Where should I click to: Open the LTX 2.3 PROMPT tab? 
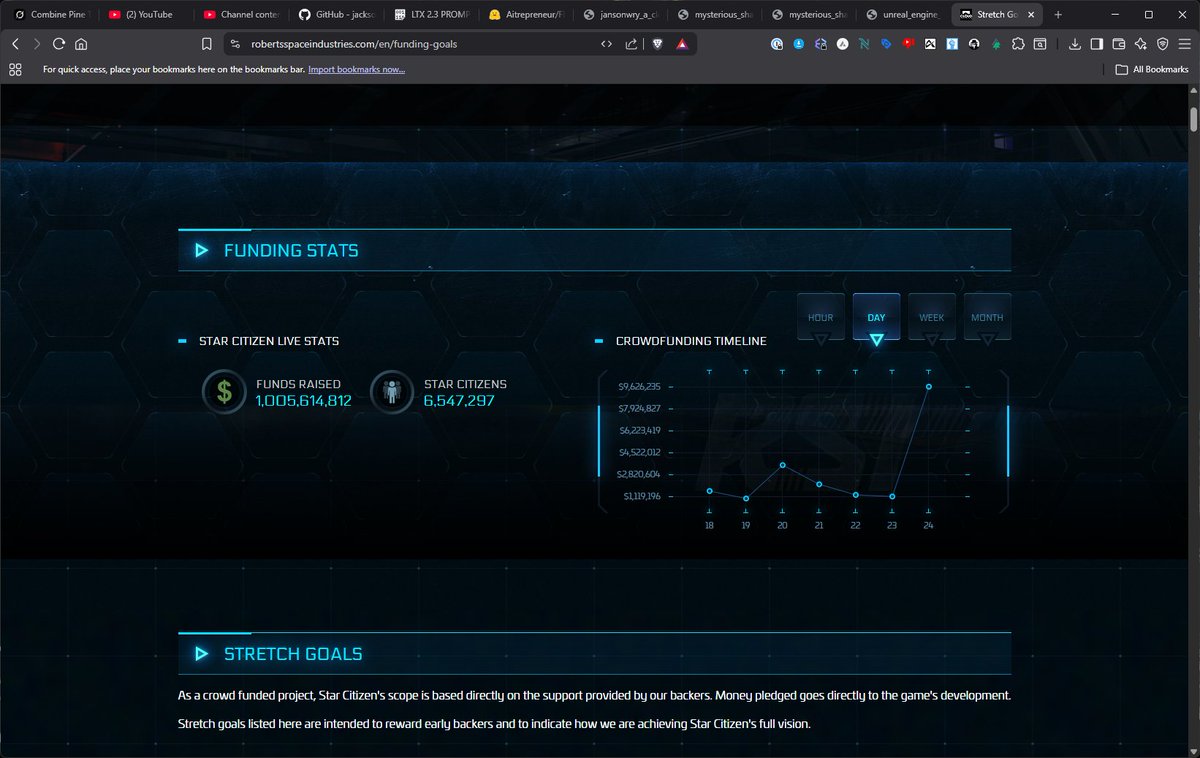[429, 14]
